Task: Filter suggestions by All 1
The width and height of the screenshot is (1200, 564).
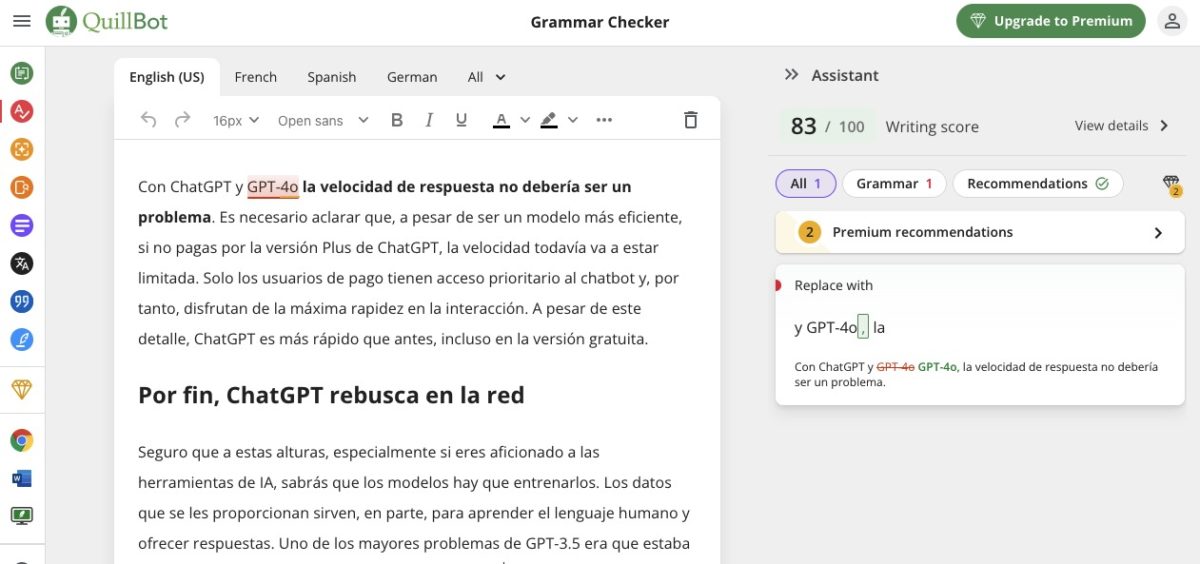Action: tap(806, 184)
